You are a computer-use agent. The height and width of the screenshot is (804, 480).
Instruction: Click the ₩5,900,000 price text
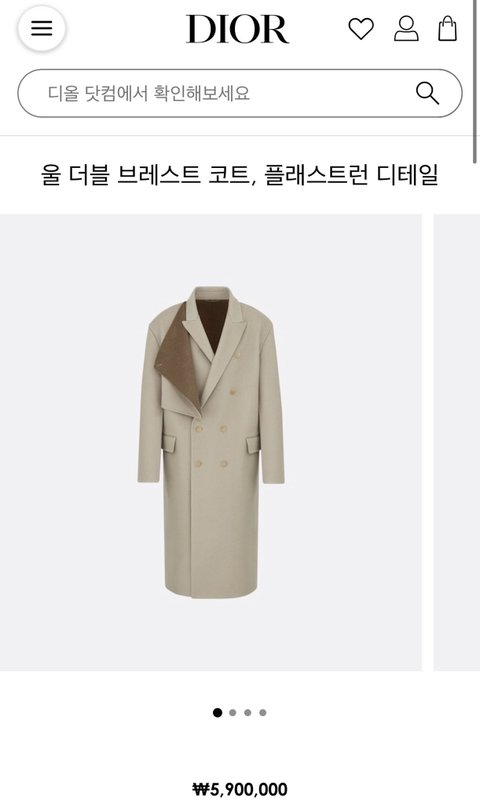[x=240, y=789]
